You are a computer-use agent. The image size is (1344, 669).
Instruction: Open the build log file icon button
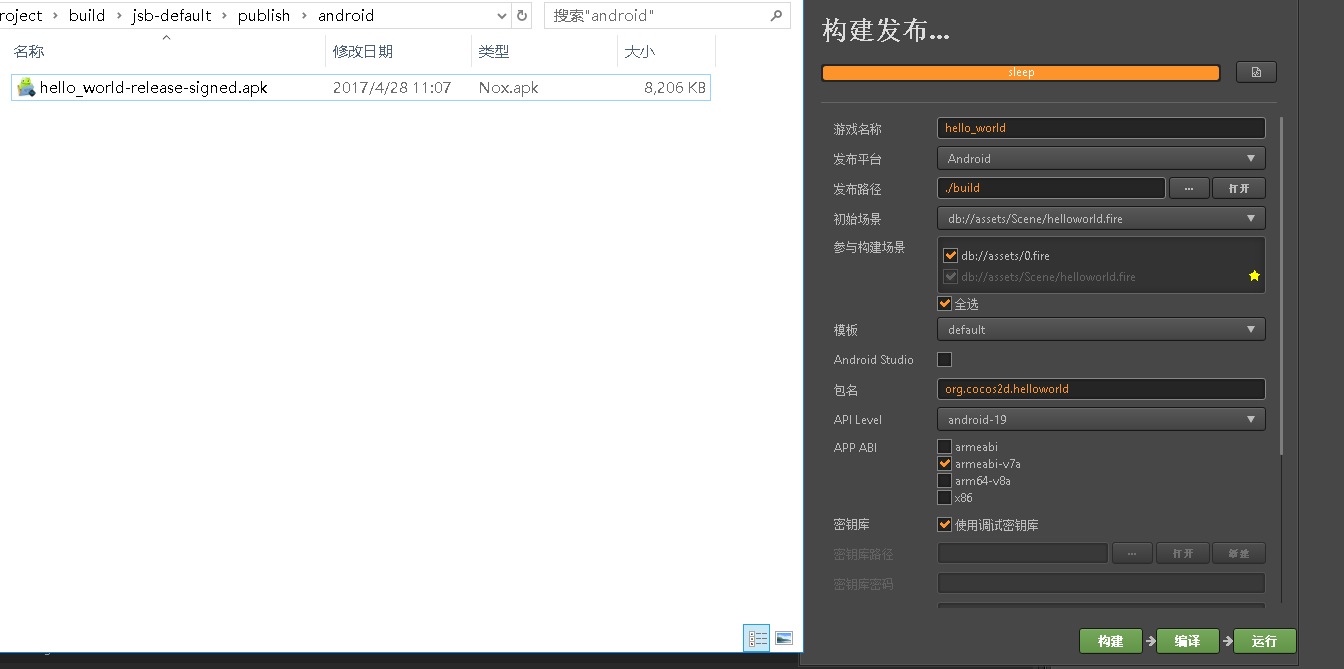[x=1256, y=72]
